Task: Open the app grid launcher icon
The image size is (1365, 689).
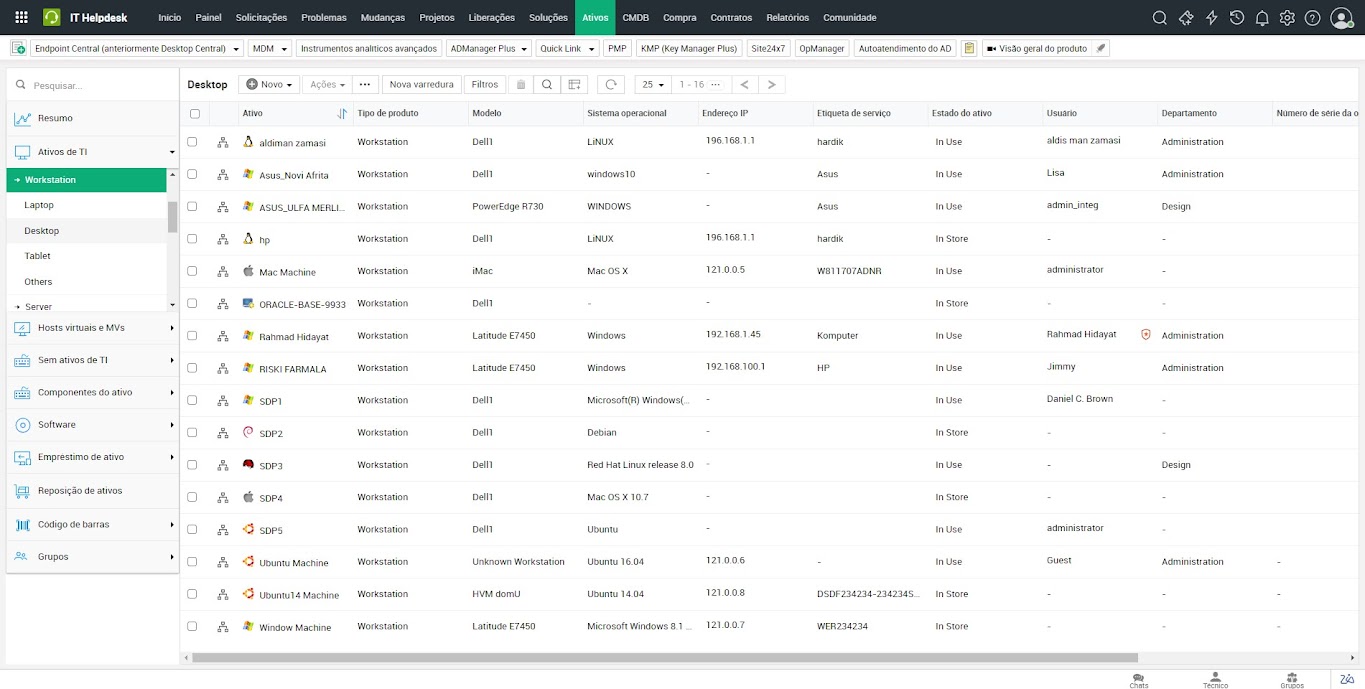Action: pyautogui.click(x=21, y=17)
